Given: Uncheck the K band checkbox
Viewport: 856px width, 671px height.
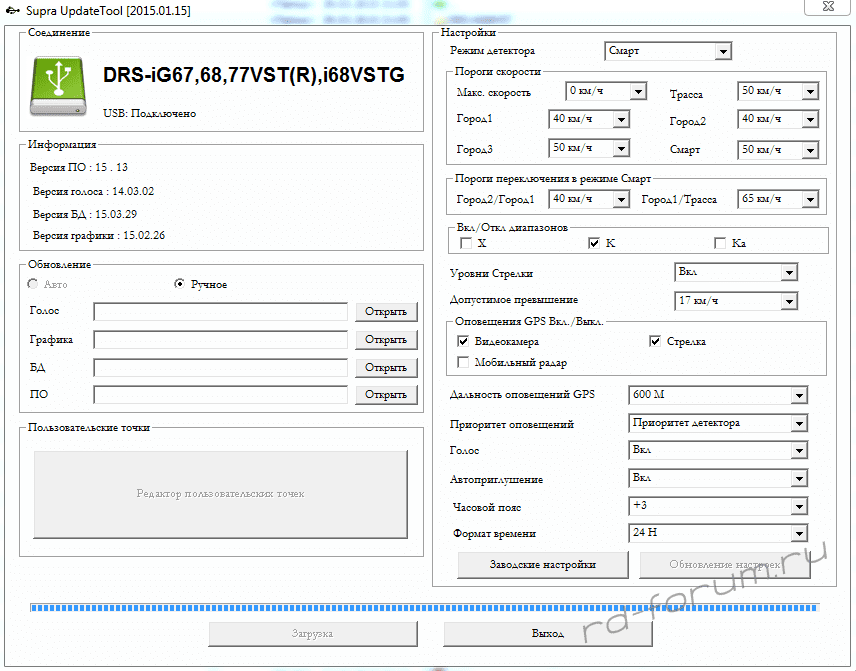Looking at the screenshot, I should [594, 244].
